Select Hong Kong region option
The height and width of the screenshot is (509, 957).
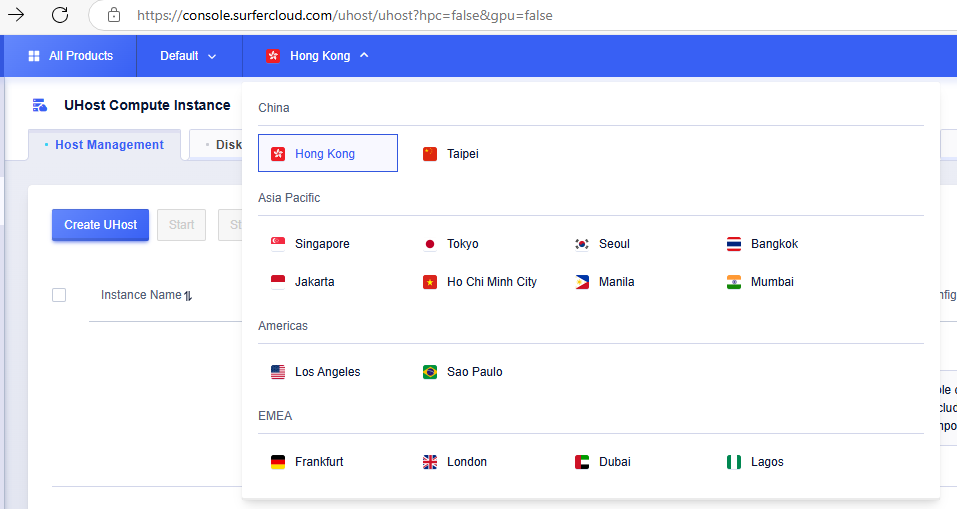328,153
